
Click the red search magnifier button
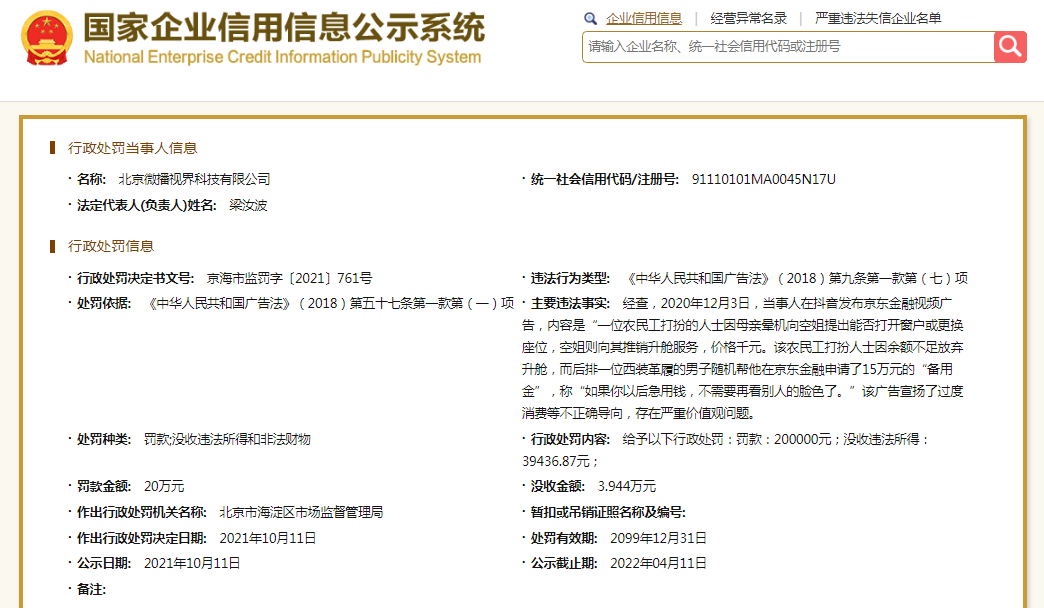click(x=1010, y=47)
